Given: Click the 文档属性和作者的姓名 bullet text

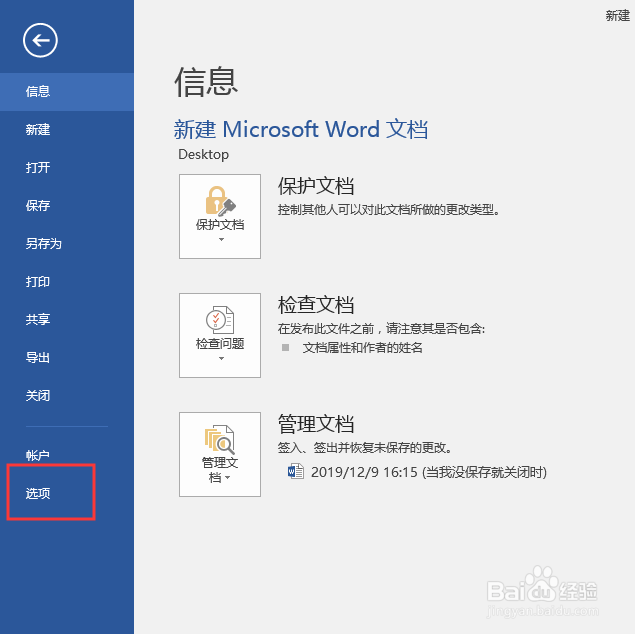Looking at the screenshot, I should coord(362,348).
